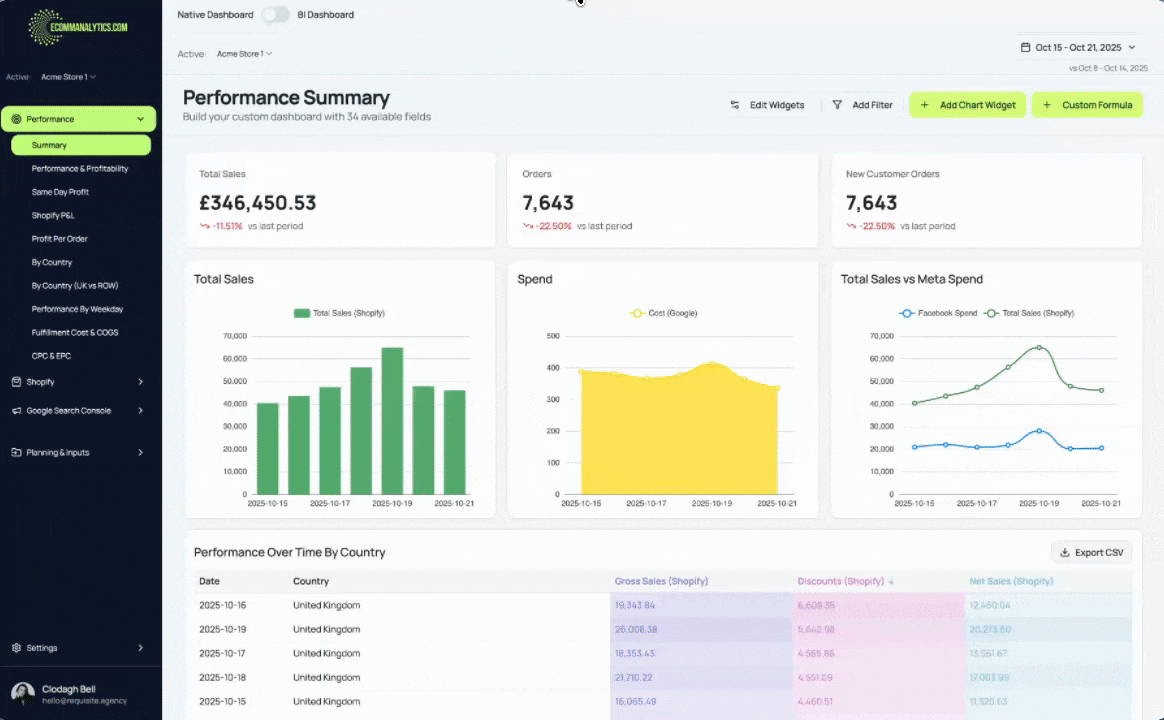
Task: Click the Shopify bag icon in sidebar
Action: [16, 382]
